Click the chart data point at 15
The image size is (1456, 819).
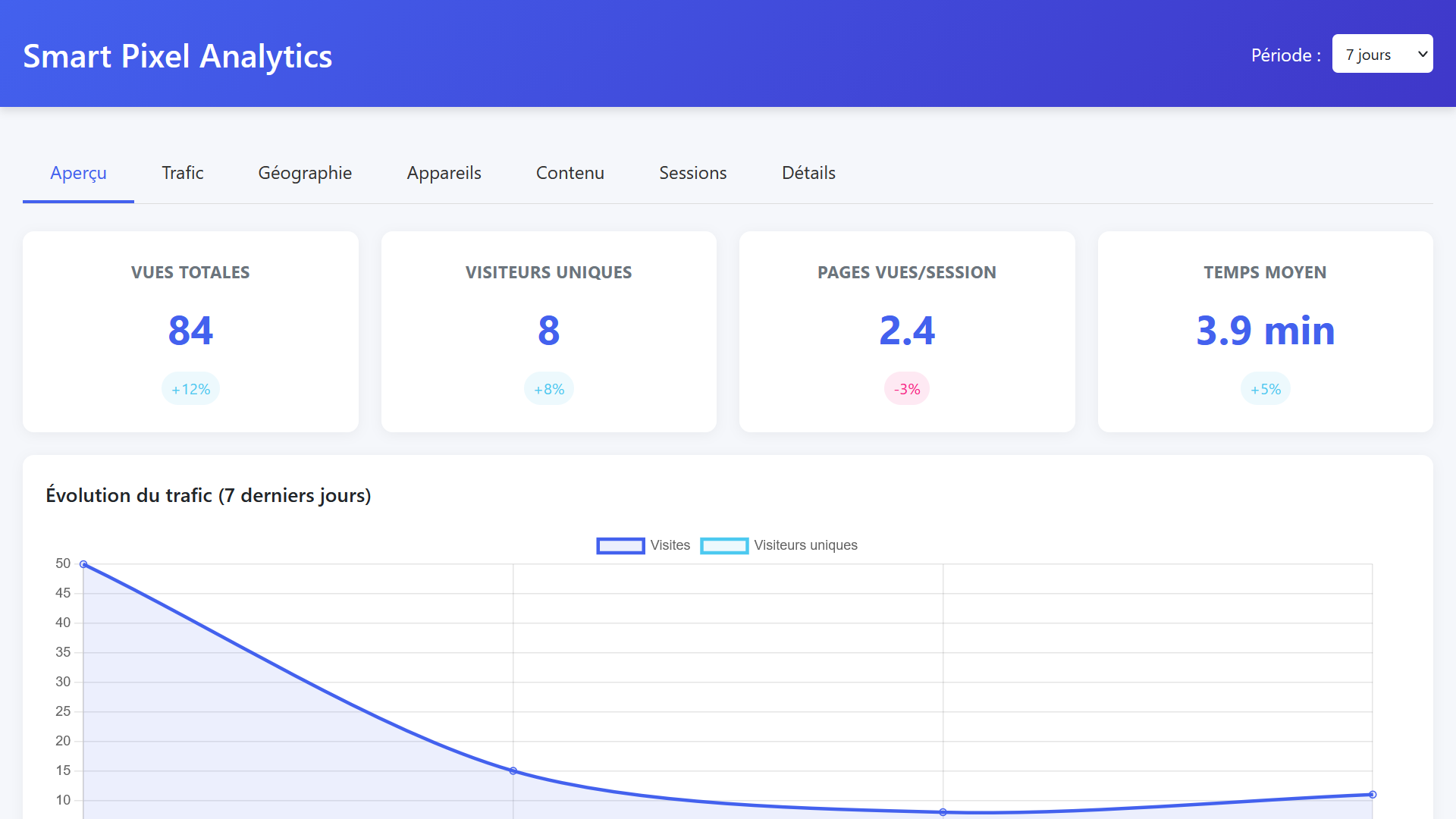[x=513, y=770]
